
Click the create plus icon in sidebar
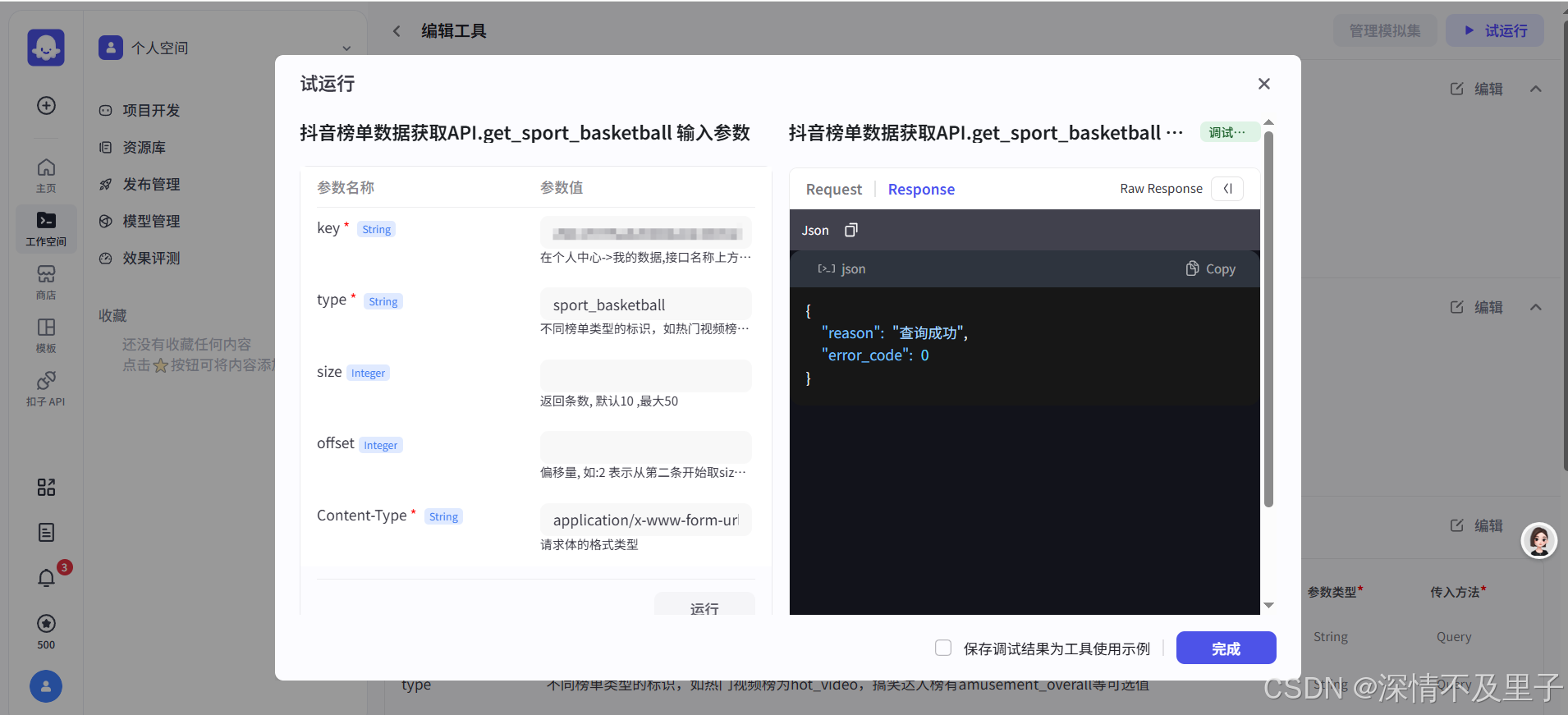coord(47,105)
